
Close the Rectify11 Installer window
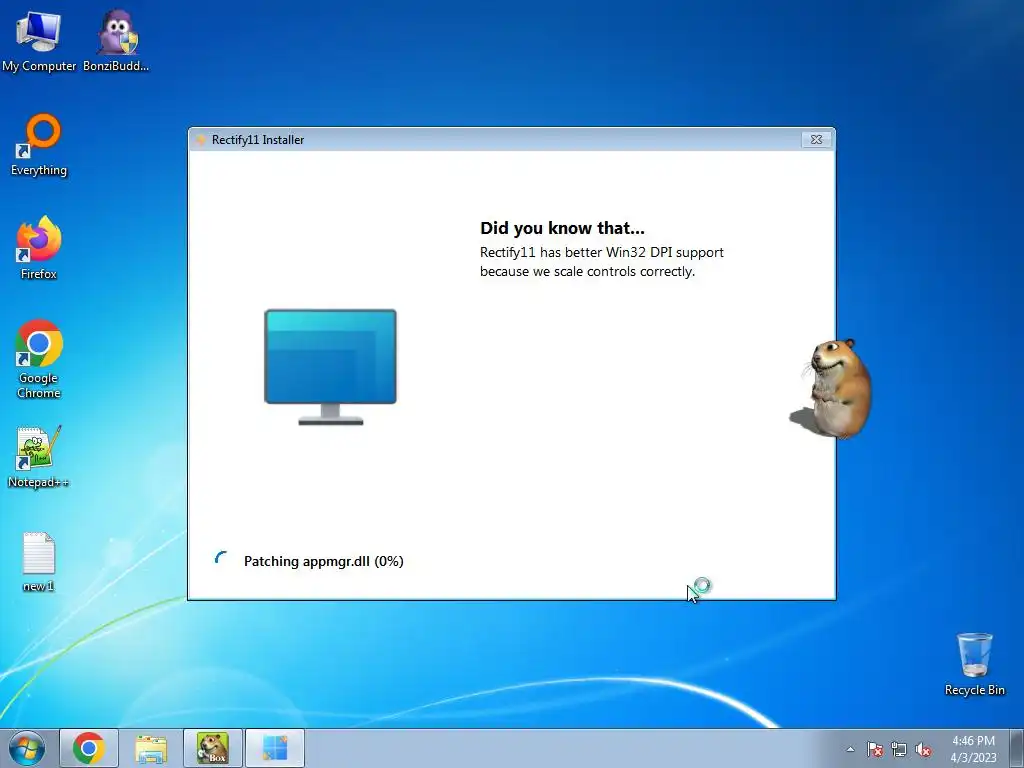pyautogui.click(x=816, y=139)
